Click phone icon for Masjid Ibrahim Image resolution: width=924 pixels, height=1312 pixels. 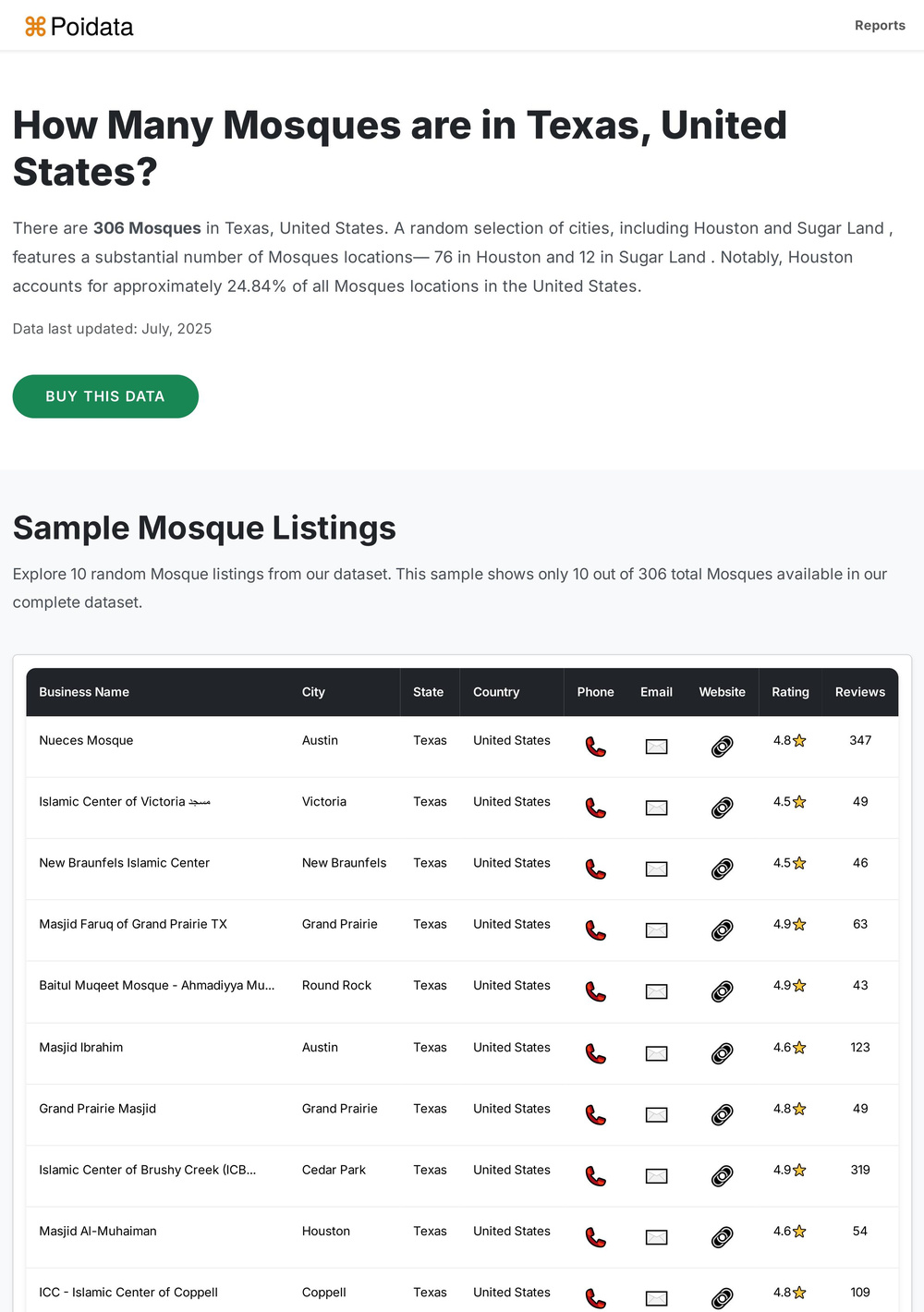click(x=596, y=1053)
